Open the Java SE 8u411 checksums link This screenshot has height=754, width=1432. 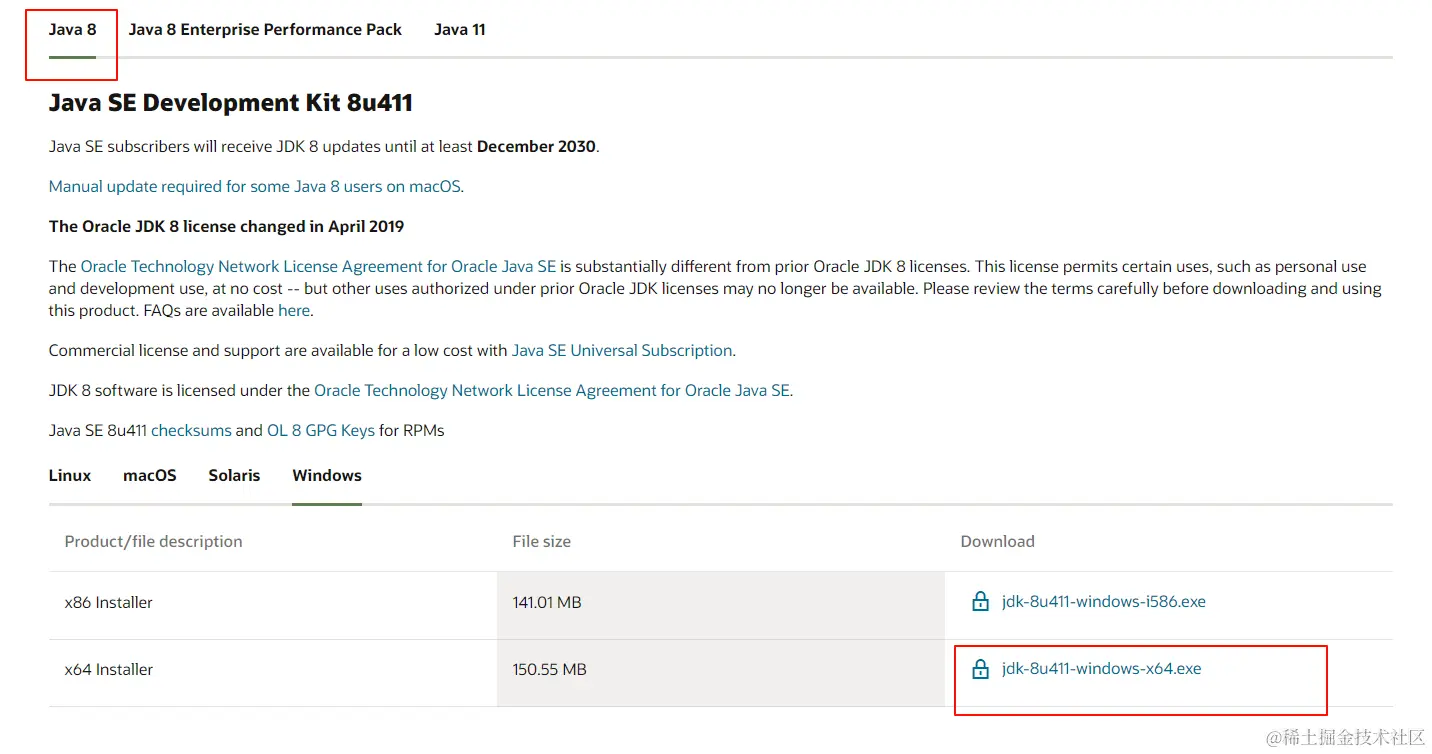point(190,431)
